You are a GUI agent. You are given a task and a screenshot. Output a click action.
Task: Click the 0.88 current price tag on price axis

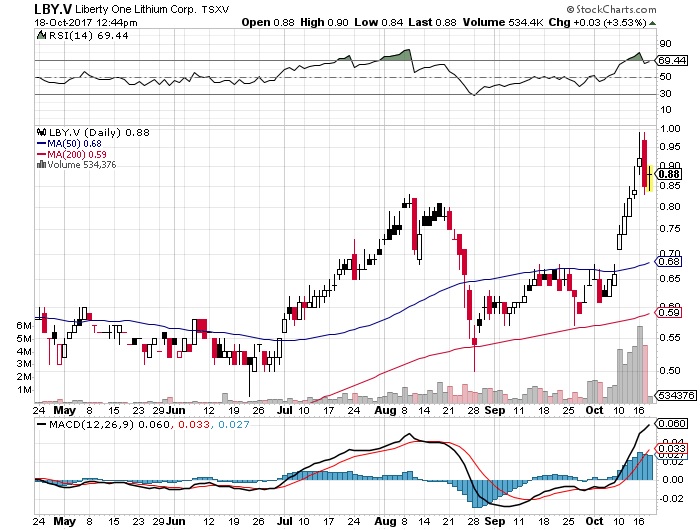[668, 174]
